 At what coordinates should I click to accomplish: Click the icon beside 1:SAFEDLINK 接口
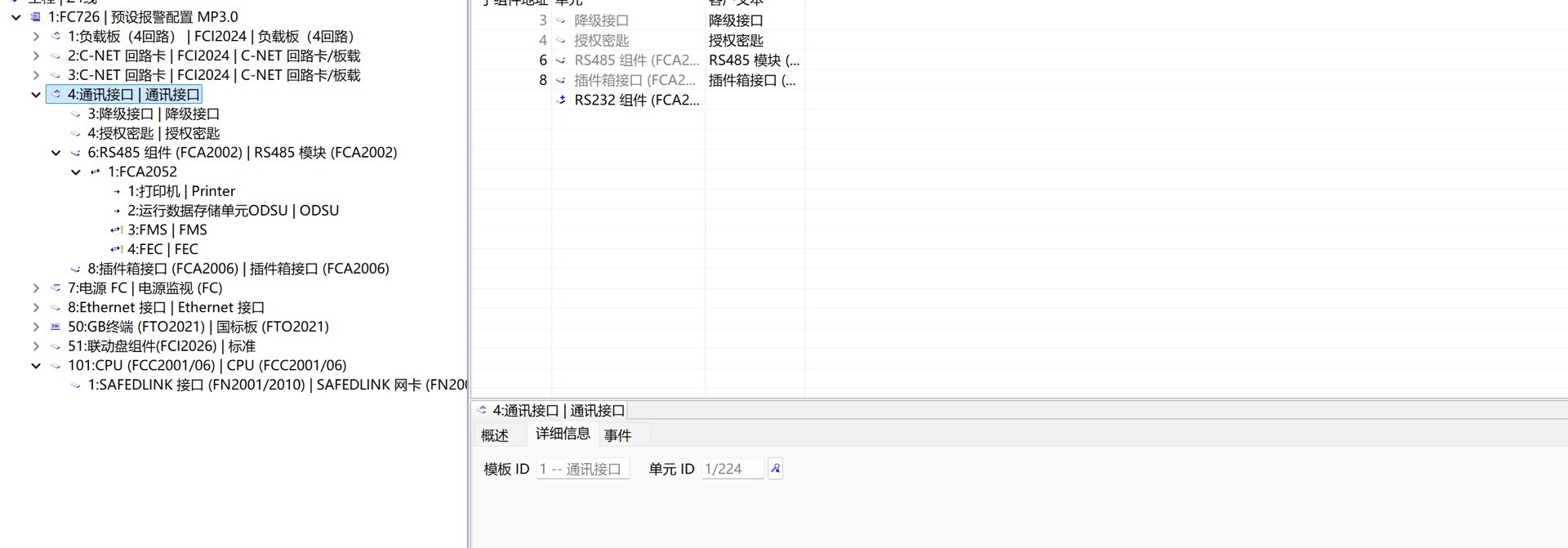pyautogui.click(x=76, y=385)
